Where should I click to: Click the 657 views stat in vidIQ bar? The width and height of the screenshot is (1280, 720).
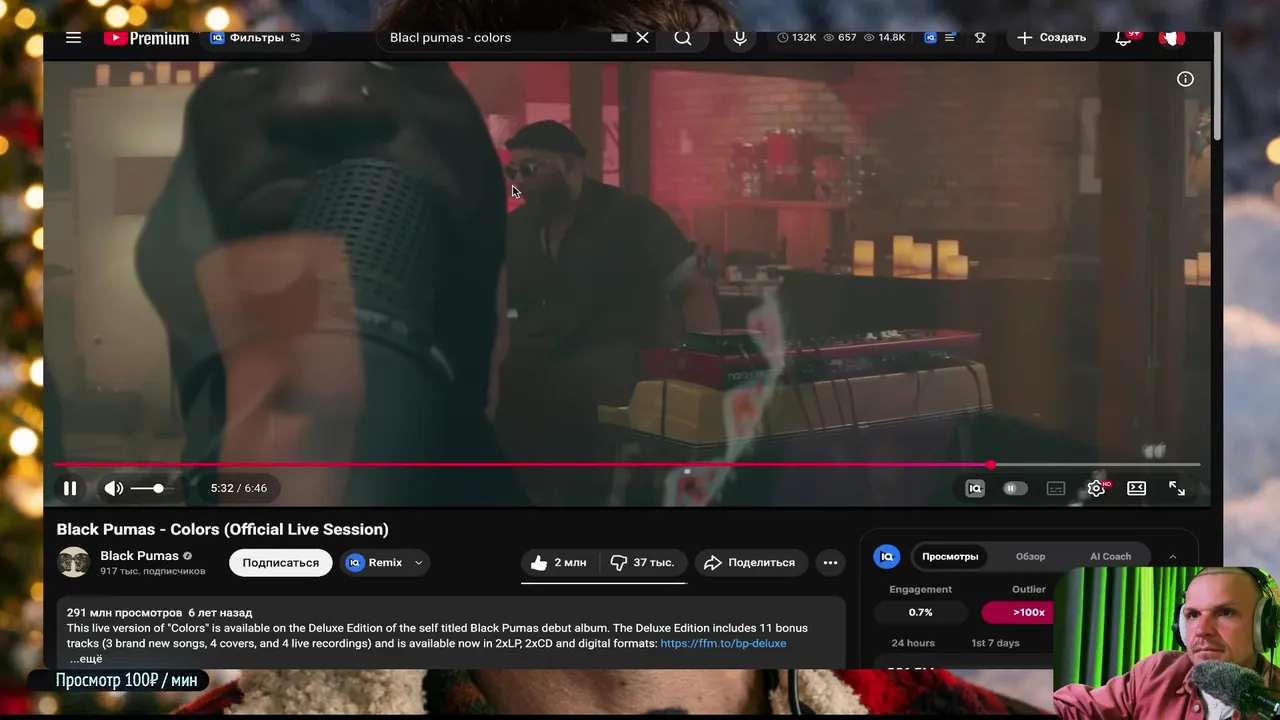tap(840, 37)
